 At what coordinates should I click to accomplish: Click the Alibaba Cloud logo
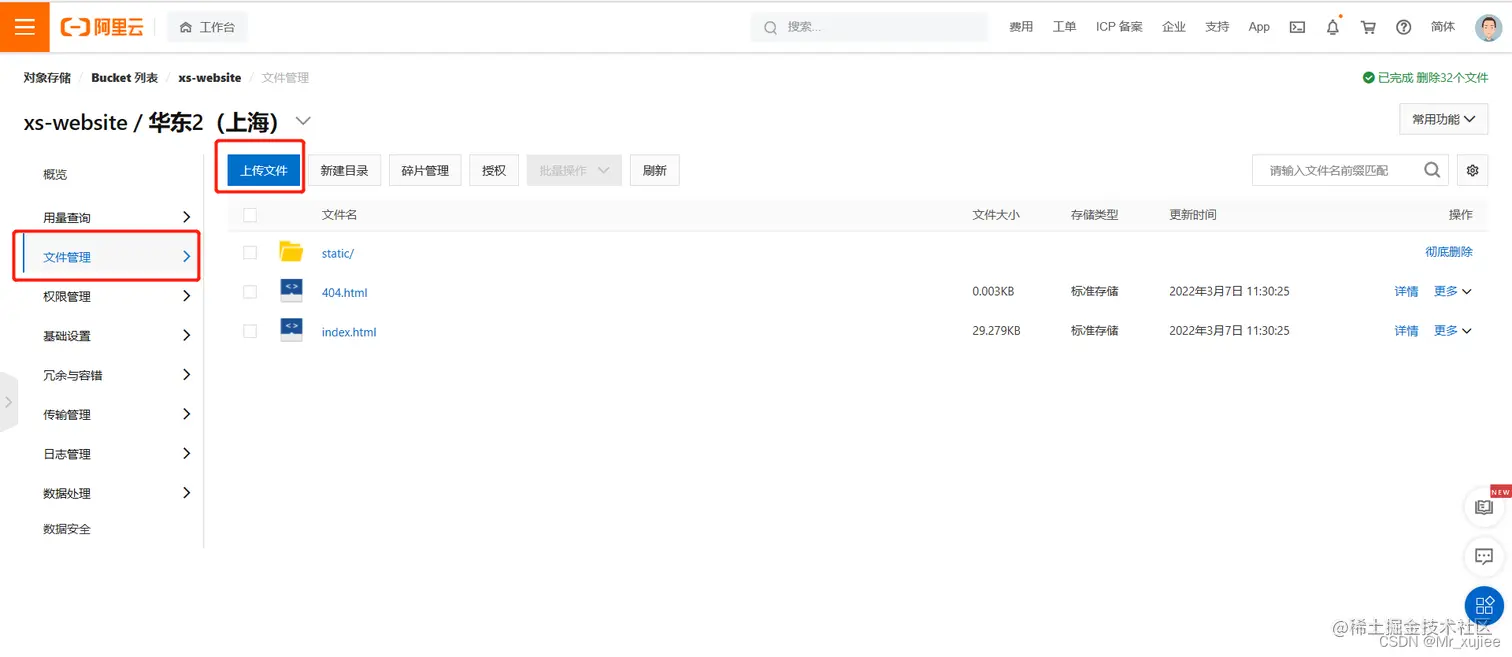[102, 27]
